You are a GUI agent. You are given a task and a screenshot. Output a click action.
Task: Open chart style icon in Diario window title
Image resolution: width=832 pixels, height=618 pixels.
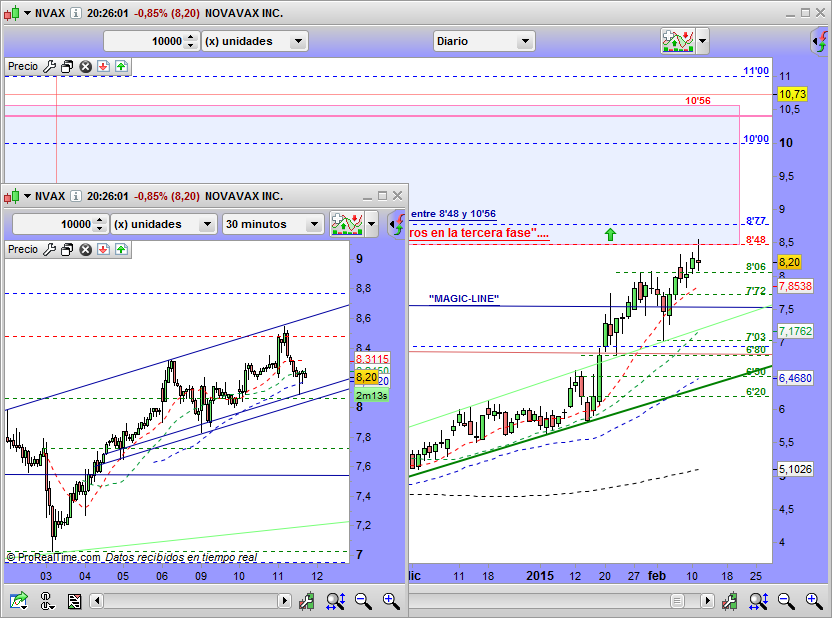[x=12, y=13]
